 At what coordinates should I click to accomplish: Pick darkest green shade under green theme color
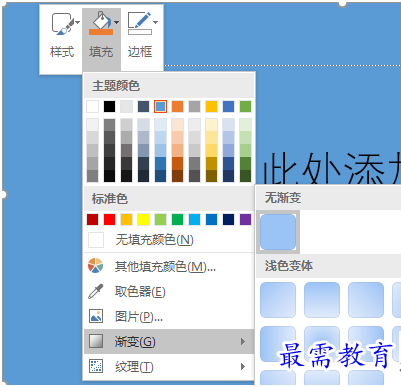coord(245,176)
